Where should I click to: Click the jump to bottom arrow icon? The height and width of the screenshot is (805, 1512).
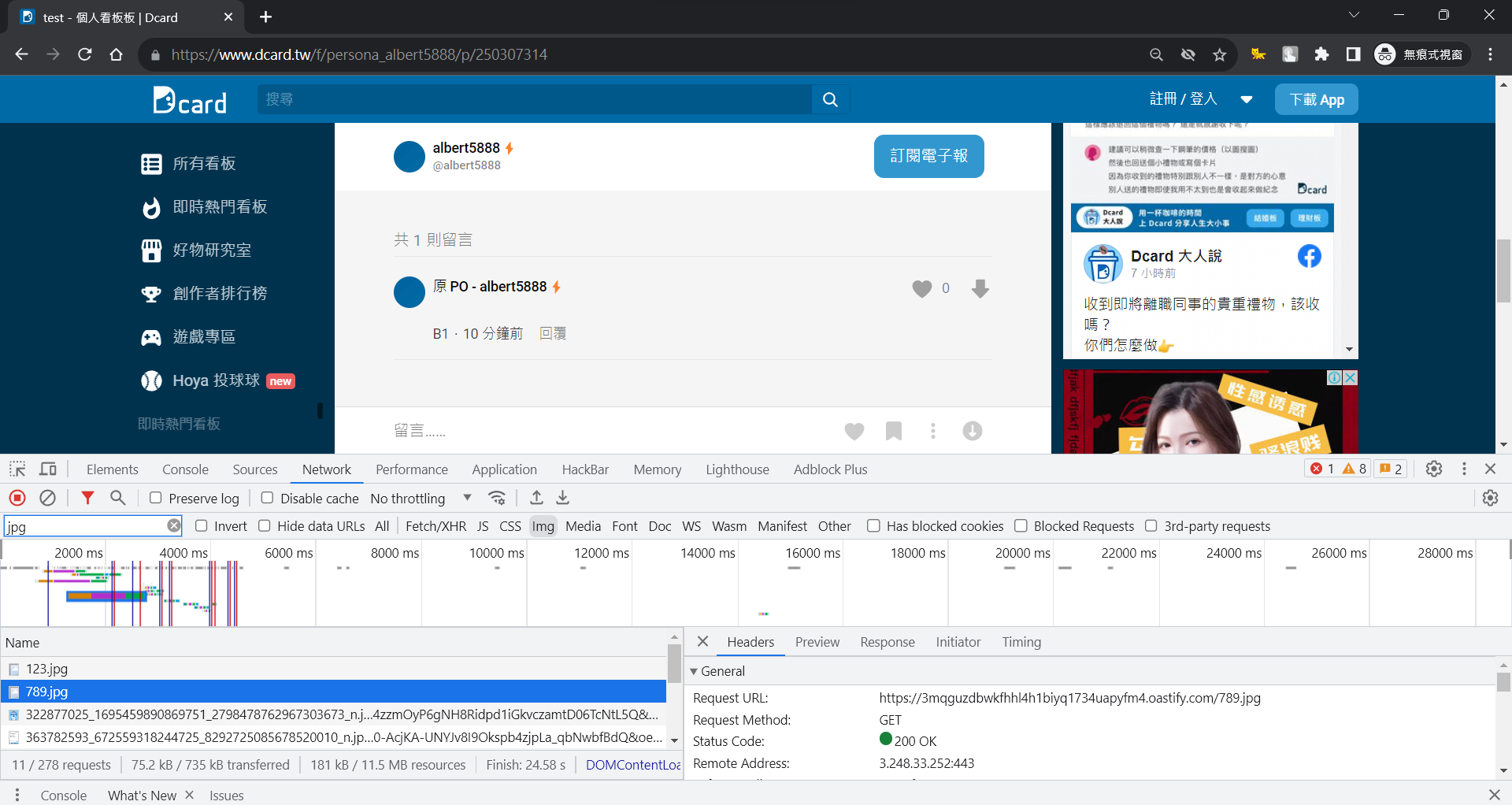973,431
